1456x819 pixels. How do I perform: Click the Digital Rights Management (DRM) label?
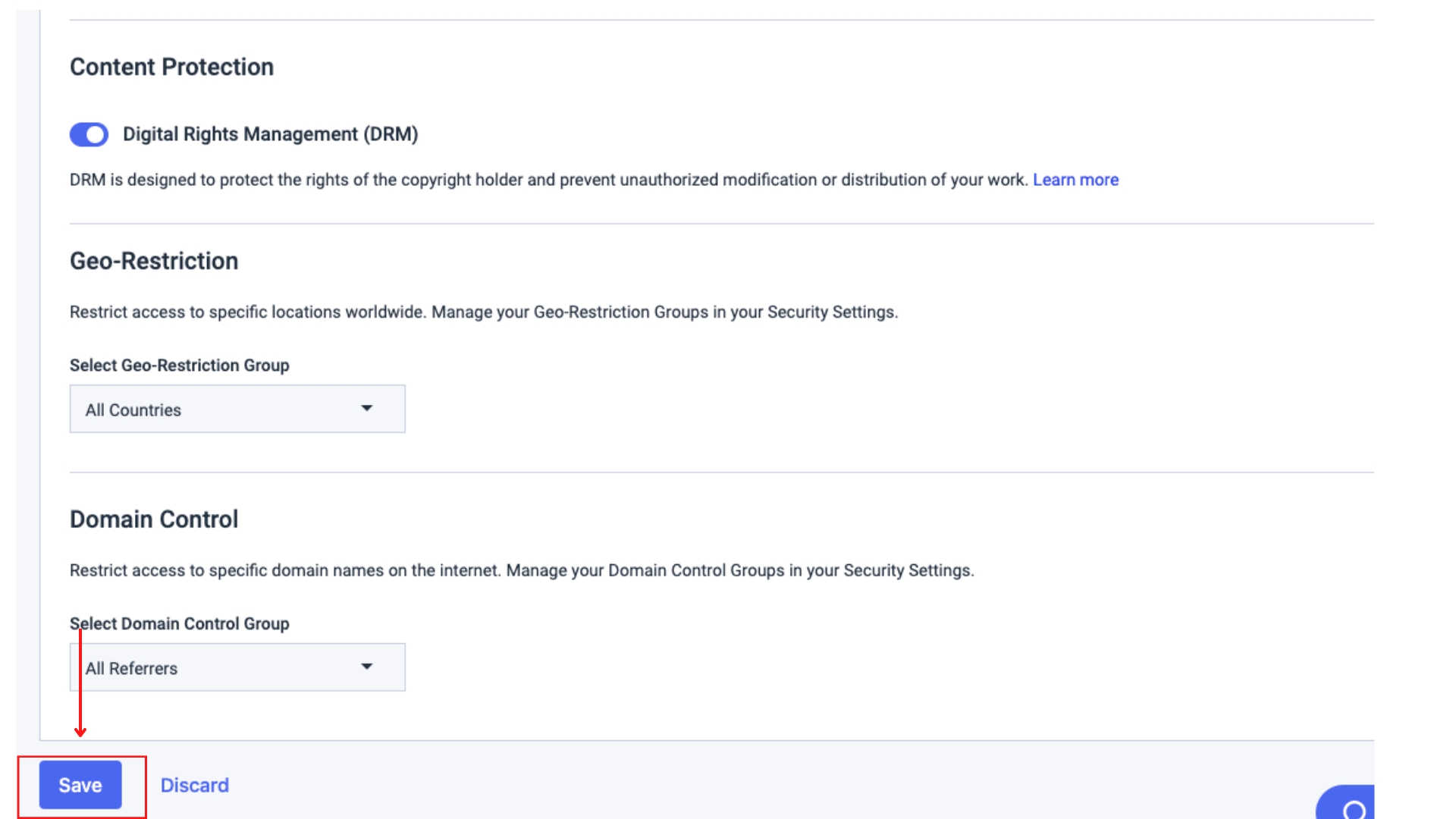[270, 134]
